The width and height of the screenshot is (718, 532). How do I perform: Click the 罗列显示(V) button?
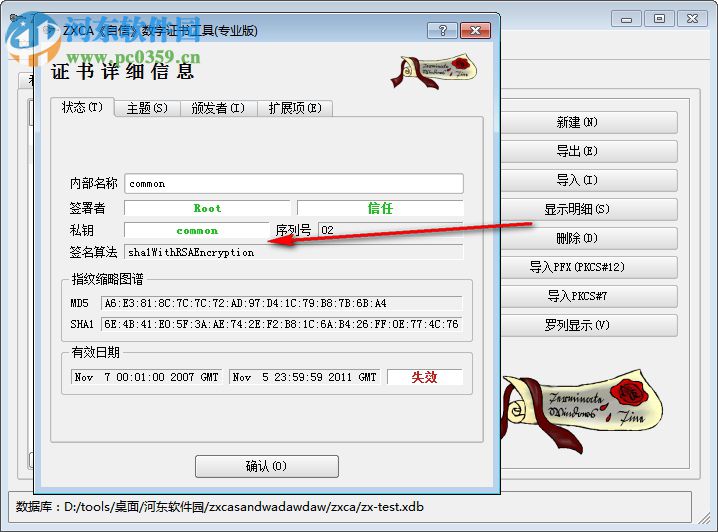pos(589,325)
